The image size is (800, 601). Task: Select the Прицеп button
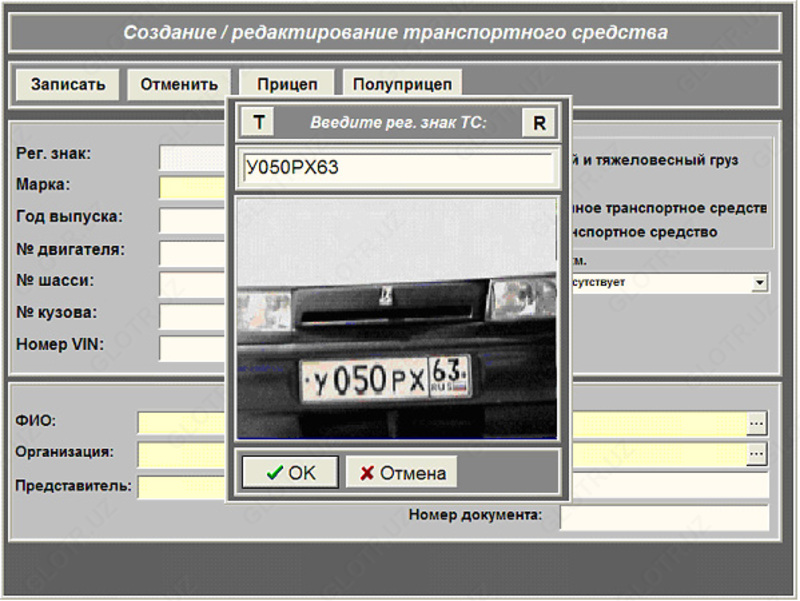point(287,84)
